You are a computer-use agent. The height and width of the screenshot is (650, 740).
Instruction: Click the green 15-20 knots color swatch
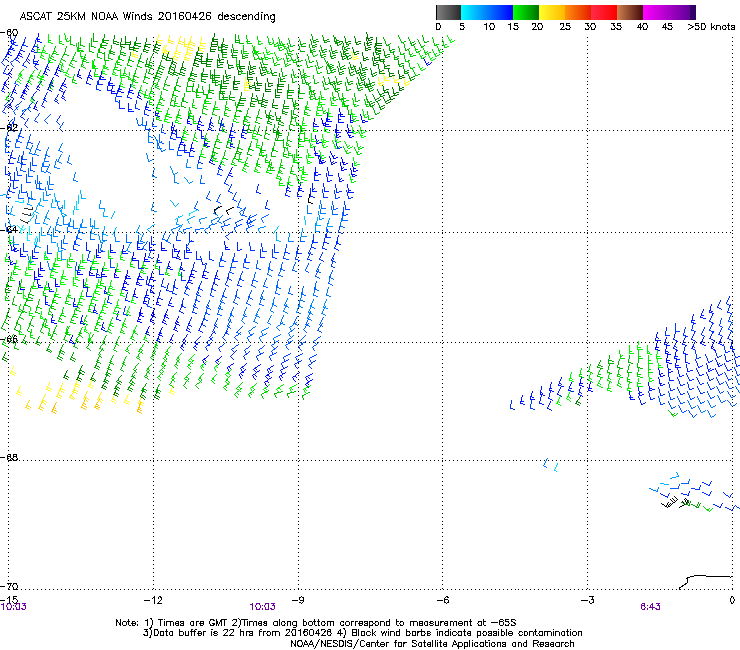(526, 12)
